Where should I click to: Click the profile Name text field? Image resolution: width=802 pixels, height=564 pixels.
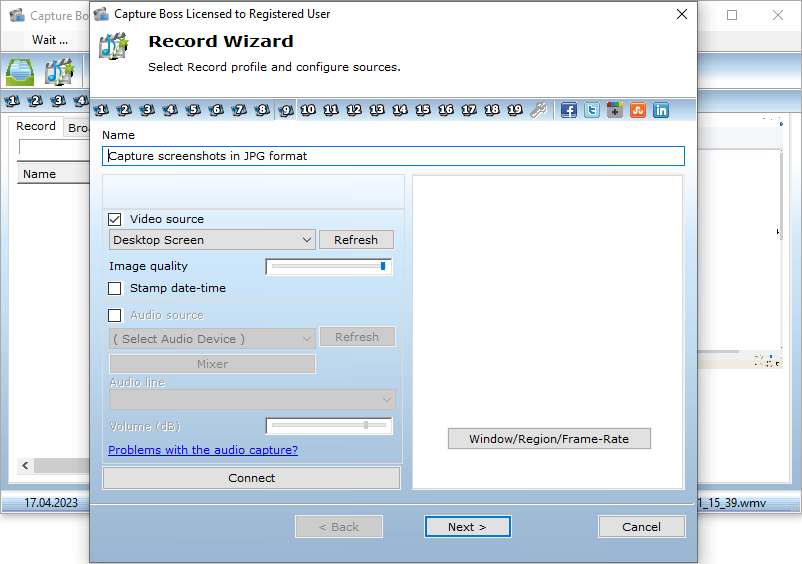click(x=393, y=156)
